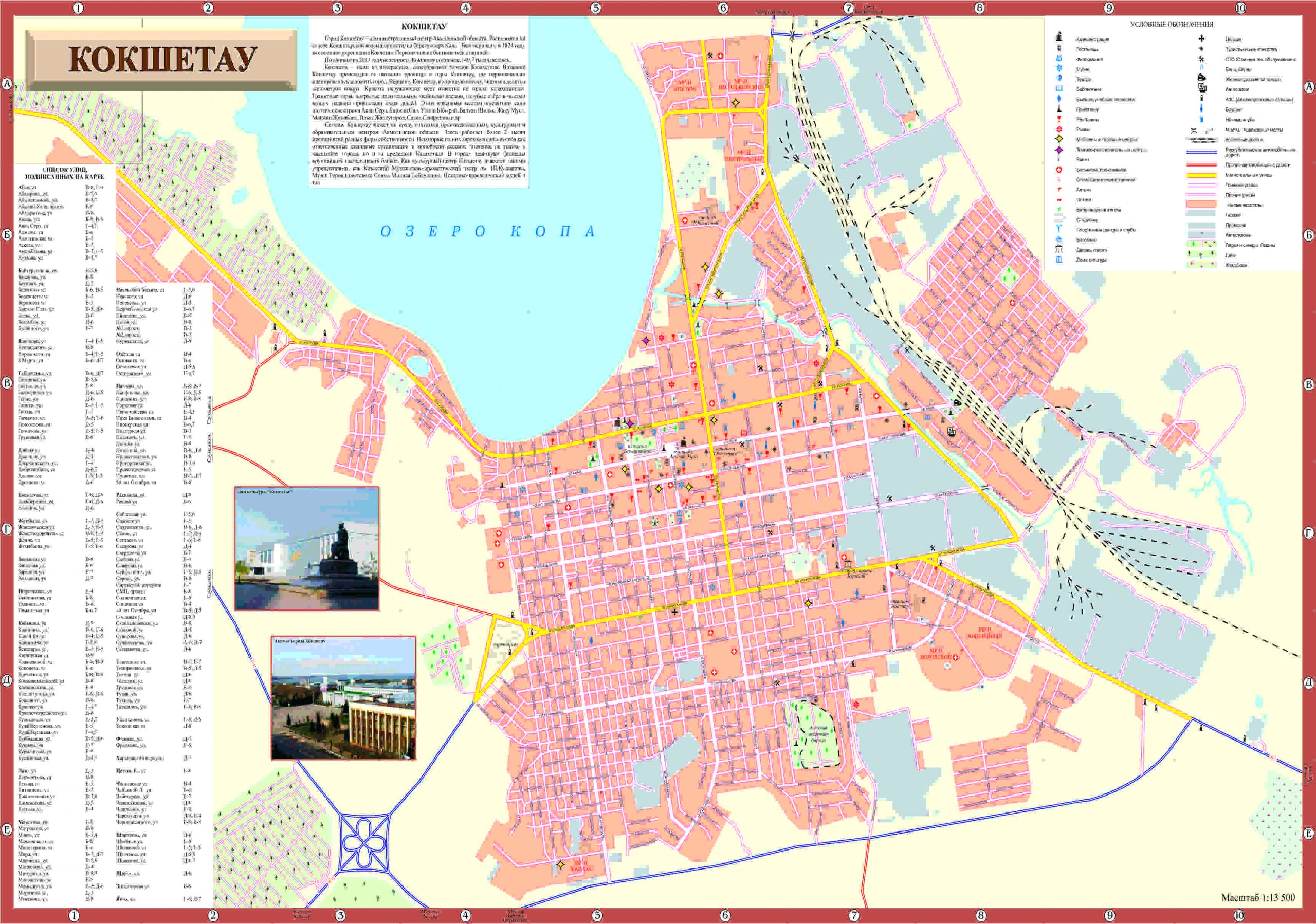Click the КОКШЕТАУ heading above the city description
This screenshot has width=1316, height=924.
(x=424, y=26)
